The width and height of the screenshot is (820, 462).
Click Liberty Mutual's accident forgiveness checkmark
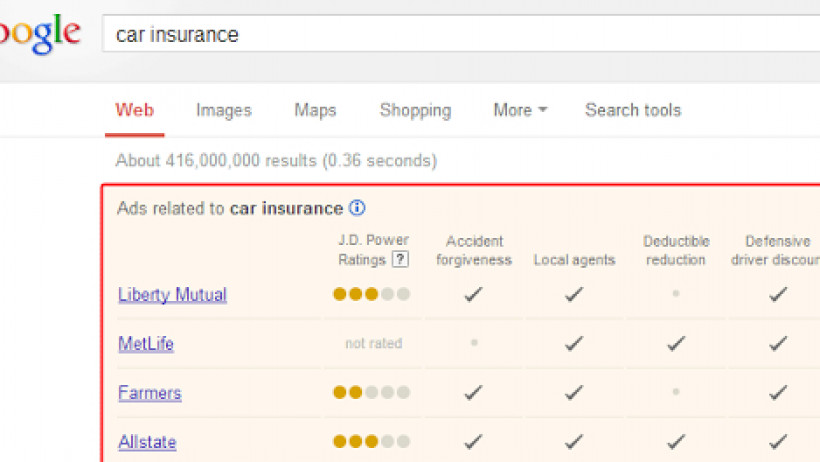(473, 294)
